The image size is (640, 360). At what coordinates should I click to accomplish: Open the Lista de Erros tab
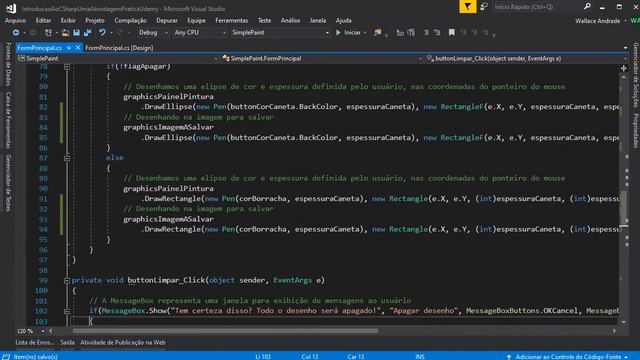[x=35, y=342]
